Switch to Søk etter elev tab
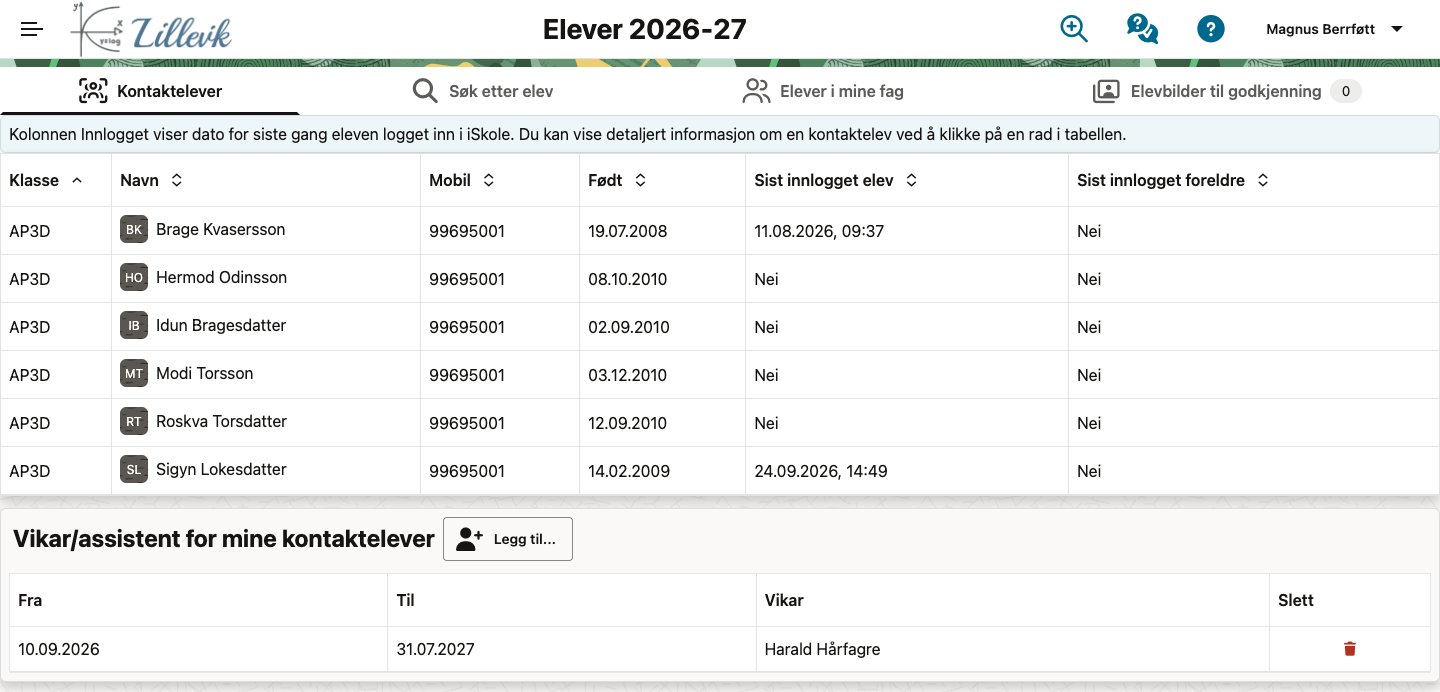The image size is (1440, 692). (x=483, y=92)
